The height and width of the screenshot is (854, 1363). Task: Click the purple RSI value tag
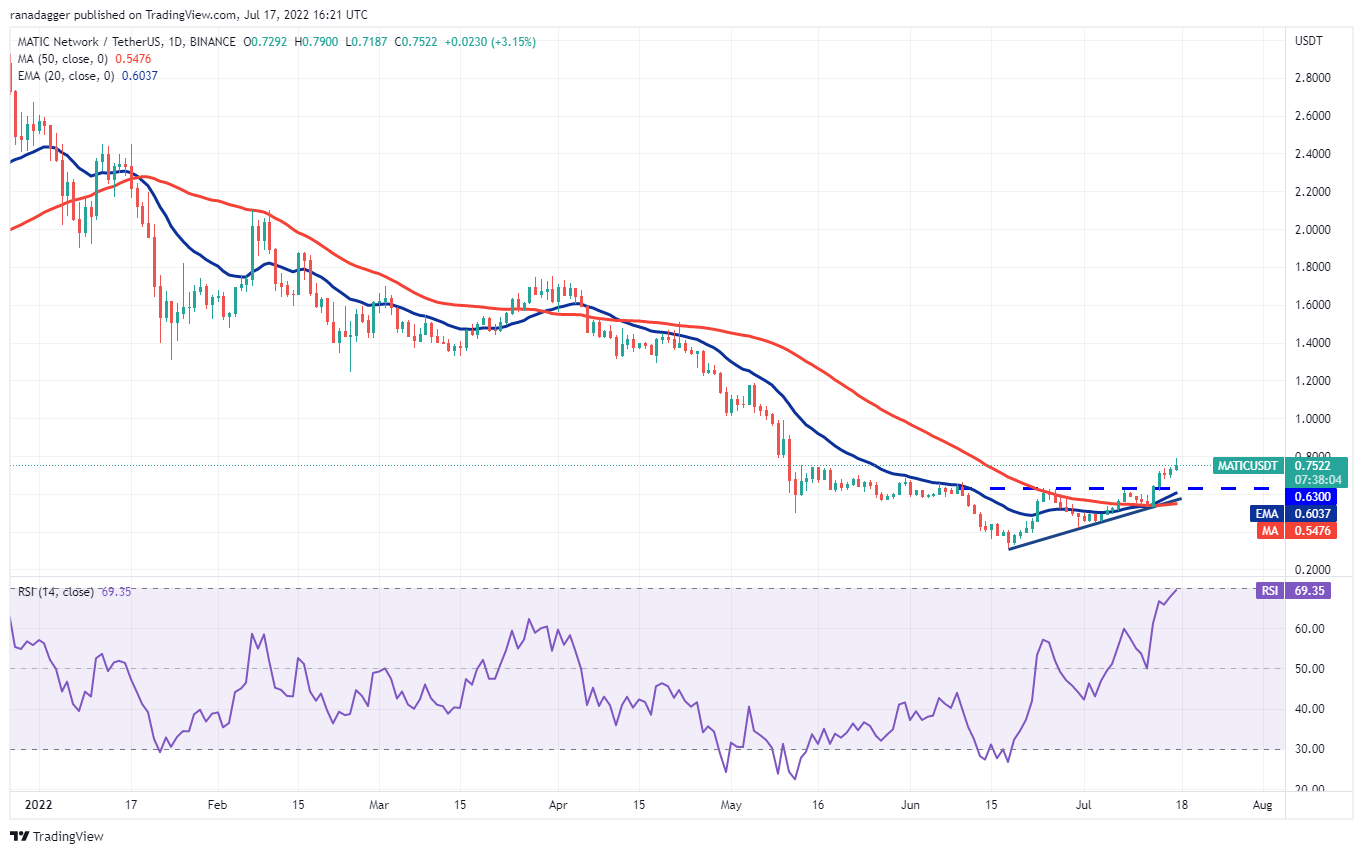(x=1269, y=591)
